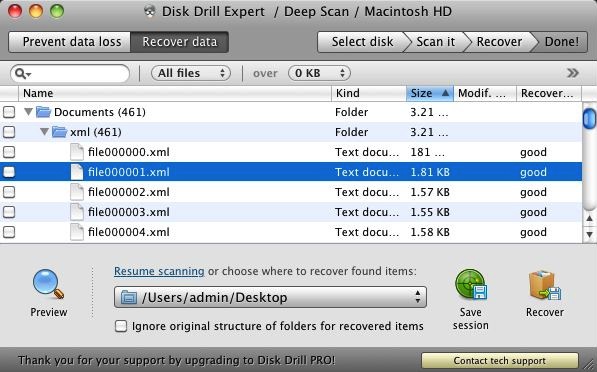Click the Documents folder icon
The height and width of the screenshot is (372, 597).
click(x=43, y=112)
